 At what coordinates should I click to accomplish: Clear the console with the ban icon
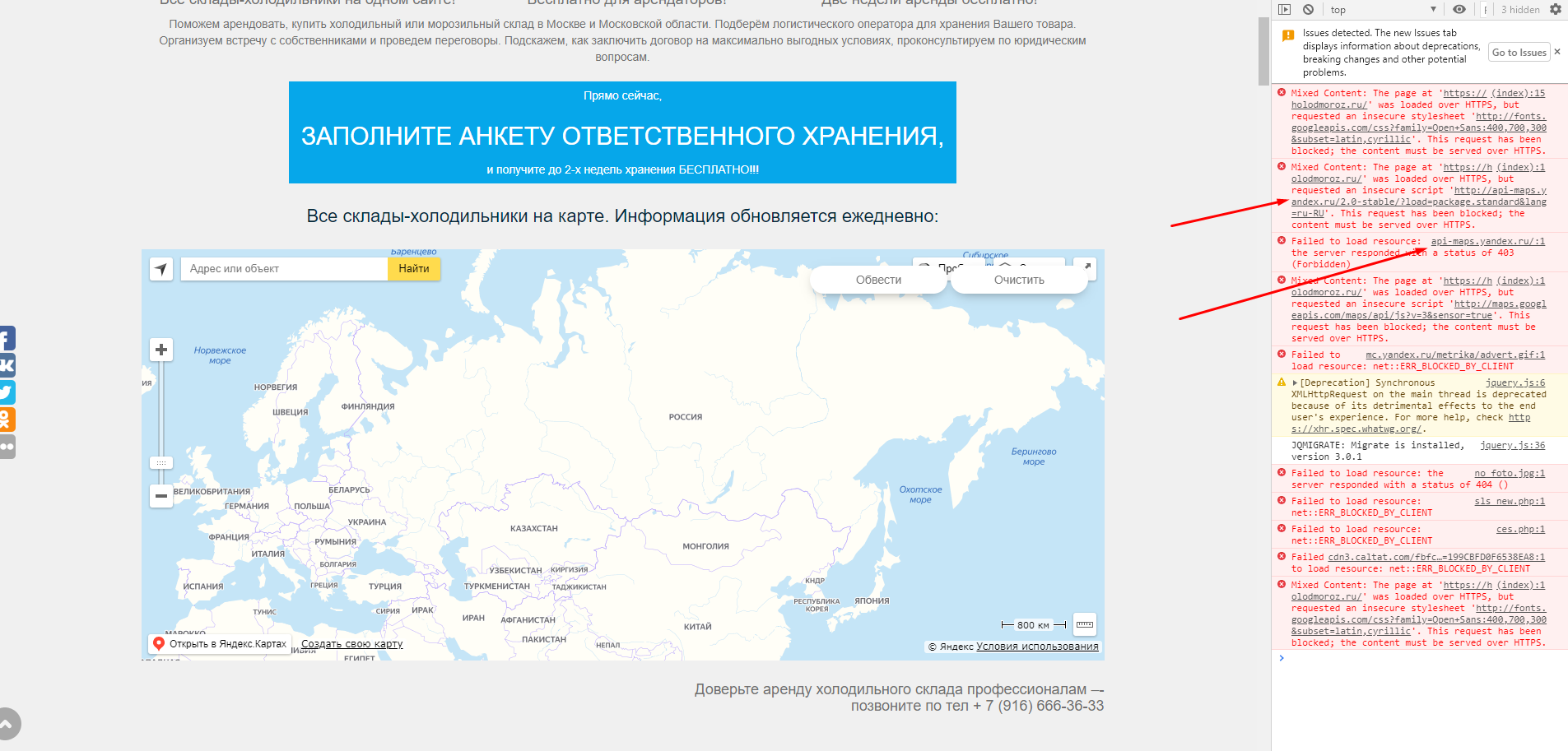[x=1308, y=10]
